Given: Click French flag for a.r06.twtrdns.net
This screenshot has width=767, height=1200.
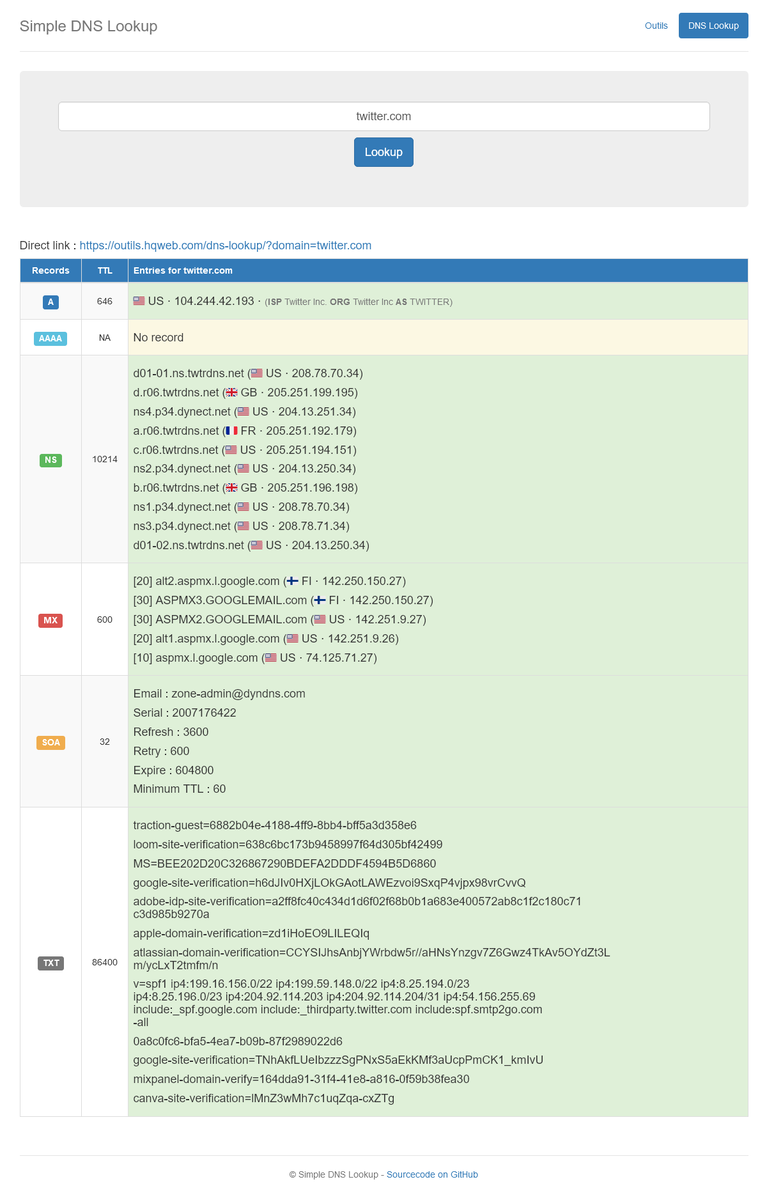Looking at the screenshot, I should (x=232, y=431).
